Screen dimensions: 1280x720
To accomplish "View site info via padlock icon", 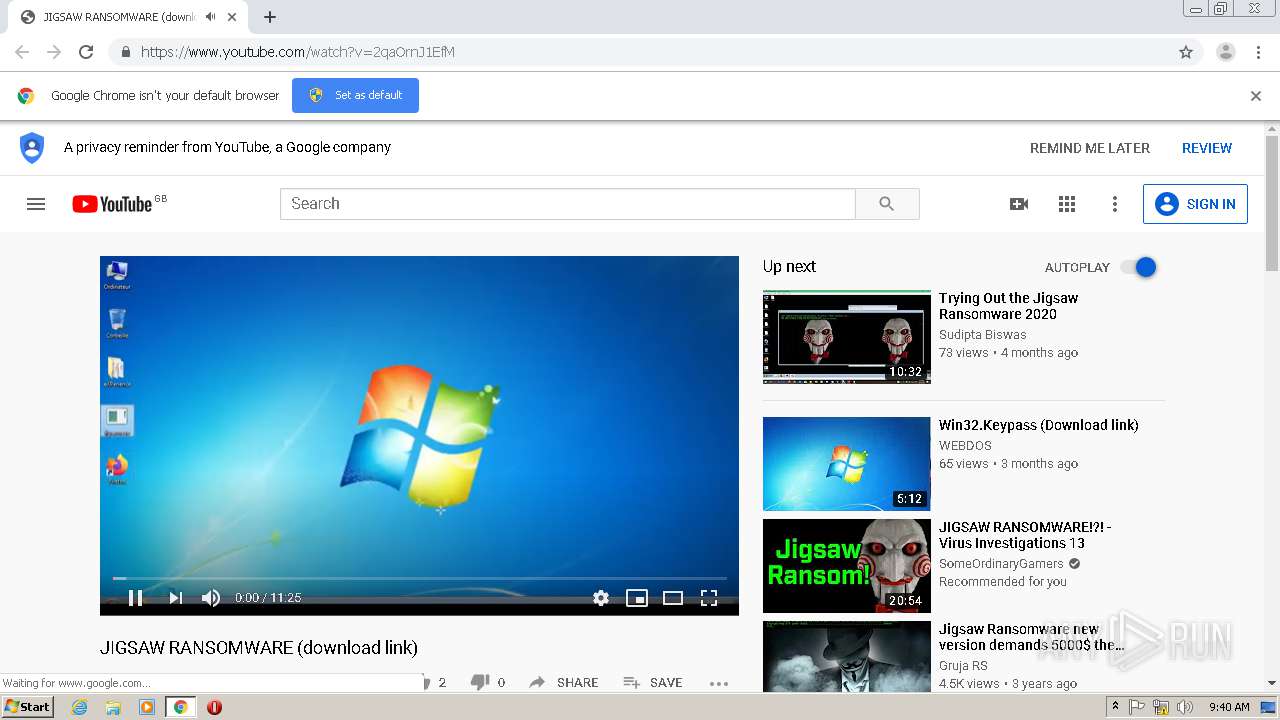I will [125, 52].
